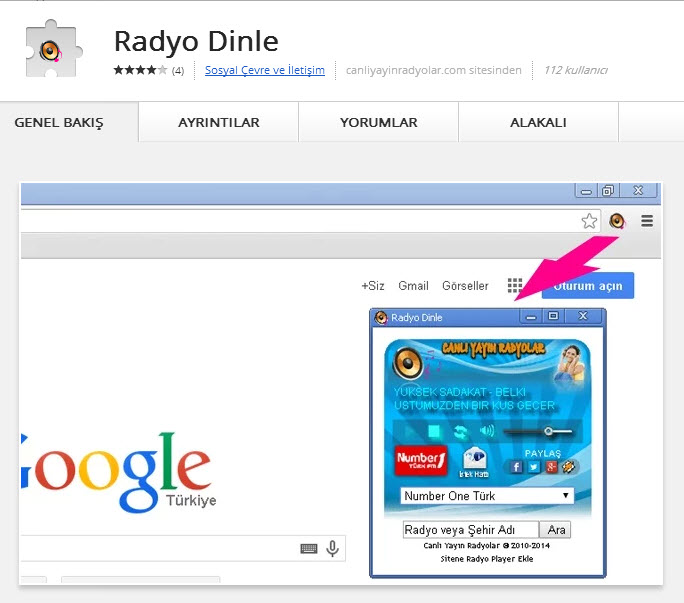Switch to the GENEL BAKIŞ tab
Image resolution: width=684 pixels, height=603 pixels.
(x=59, y=123)
